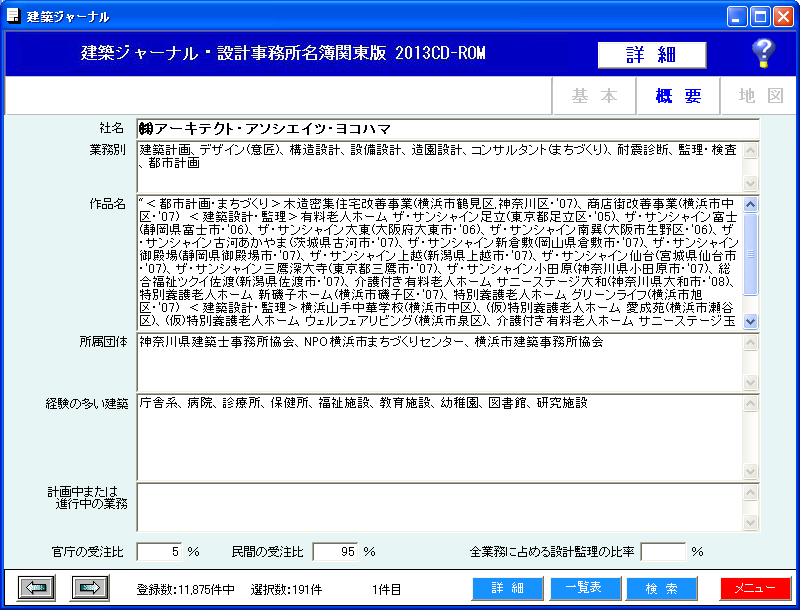
Task: Click into the 所属団体 text area
Action: click(x=440, y=363)
